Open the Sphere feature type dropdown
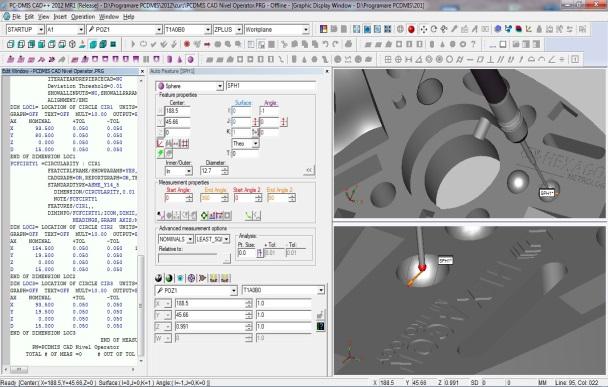The height and width of the screenshot is (387, 608). pos(190,86)
